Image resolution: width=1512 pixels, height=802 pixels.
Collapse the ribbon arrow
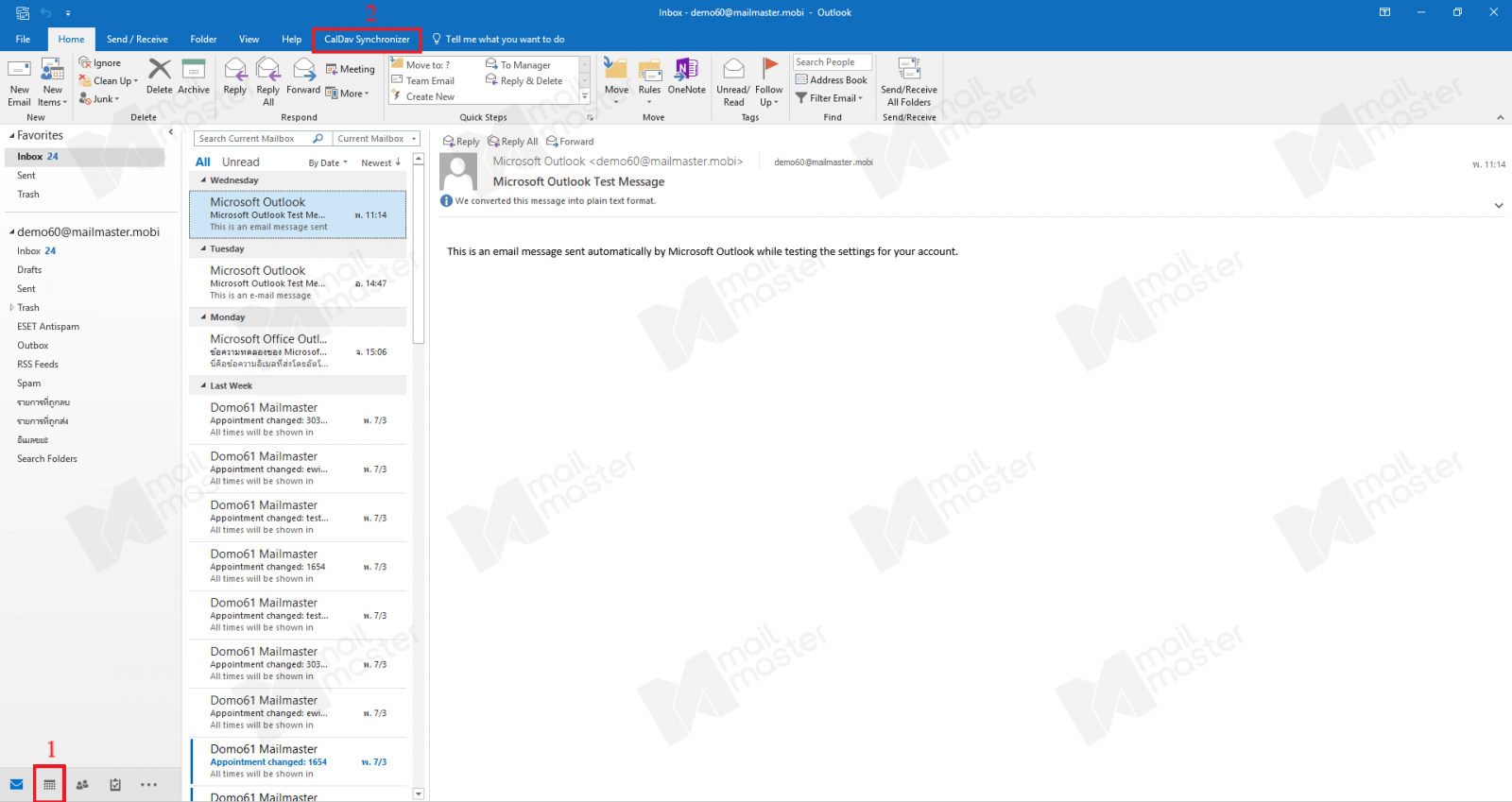click(x=1500, y=117)
